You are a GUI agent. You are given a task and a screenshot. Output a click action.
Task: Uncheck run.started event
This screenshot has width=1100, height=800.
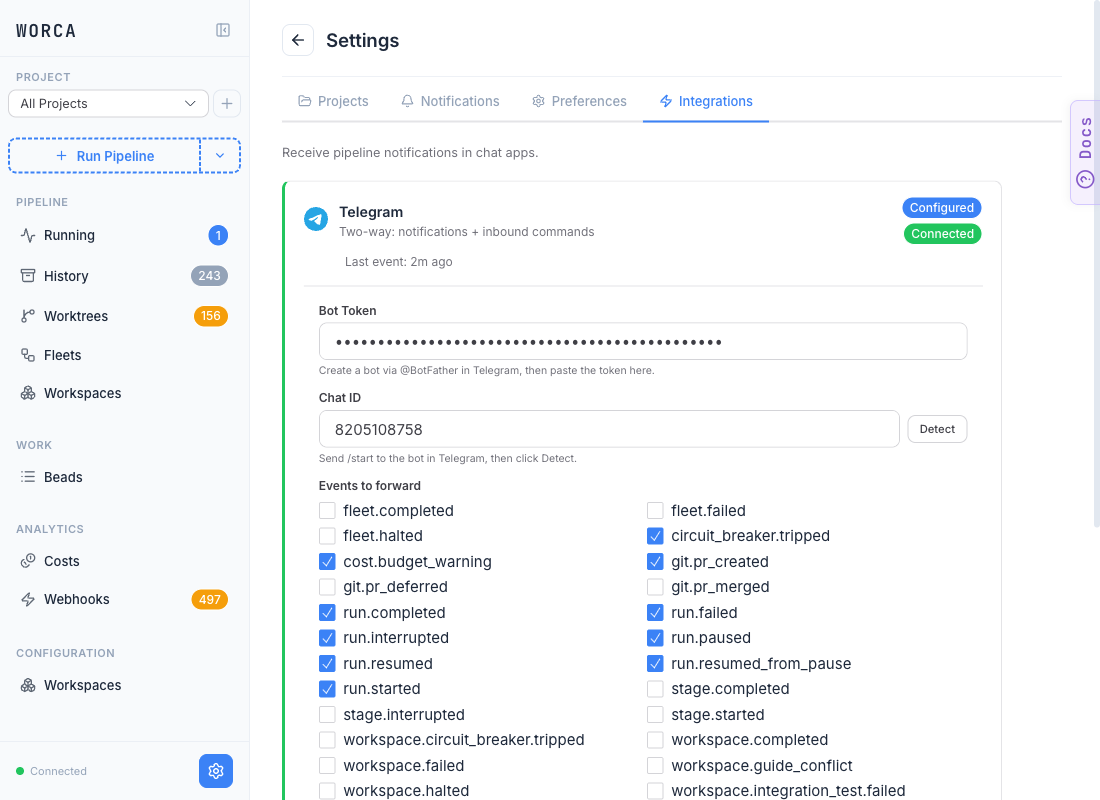[x=327, y=689]
